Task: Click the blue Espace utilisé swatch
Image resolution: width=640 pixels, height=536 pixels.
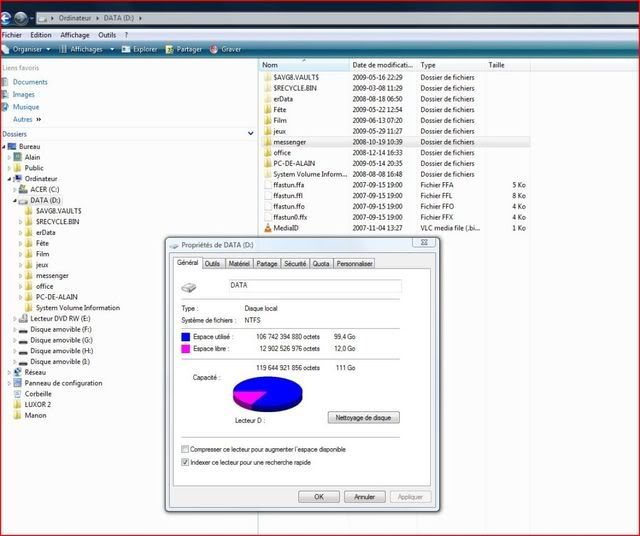Action: [186, 337]
